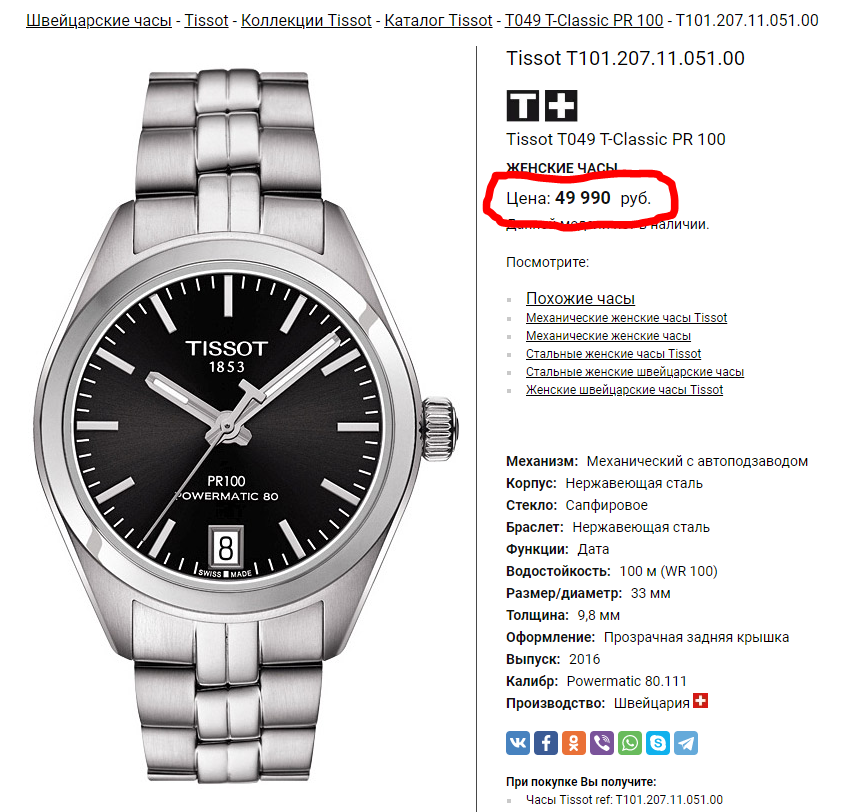Viewport: 852px width, 812px height.
Task: Open Похожие часы link
Action: pyautogui.click(x=580, y=298)
